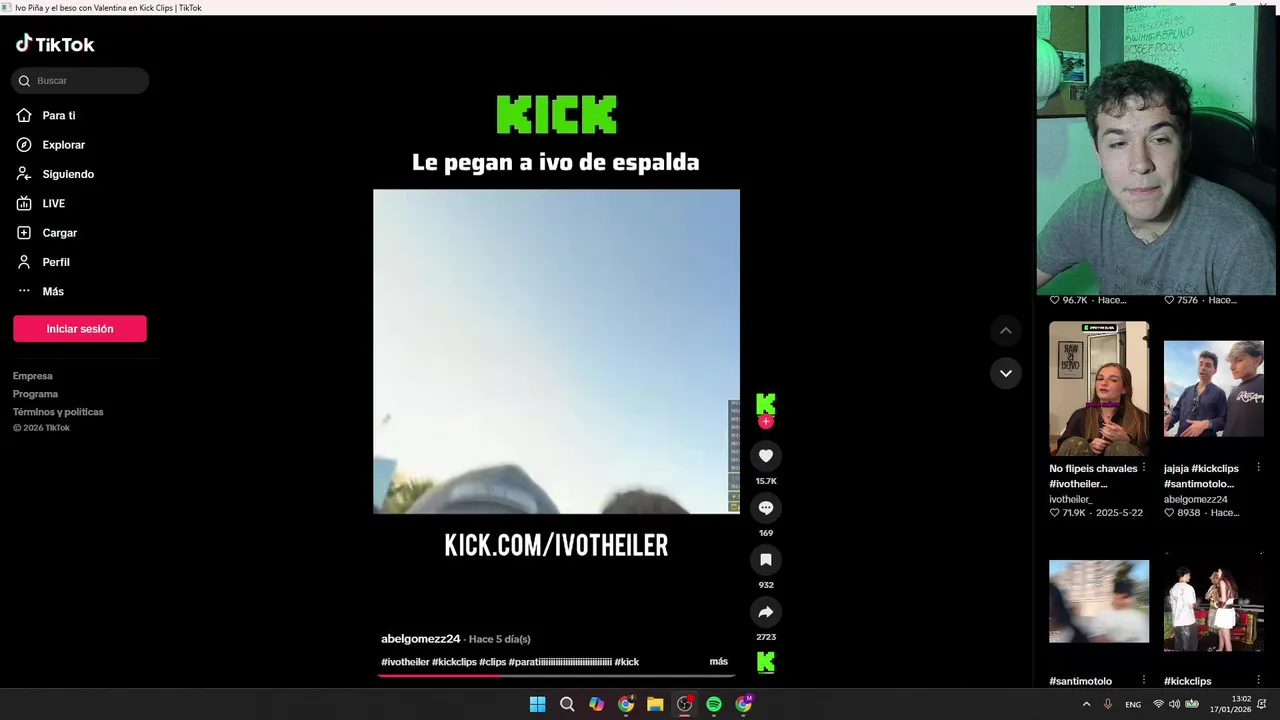
Task: Save the video with the bookmark icon
Action: pyautogui.click(x=766, y=560)
